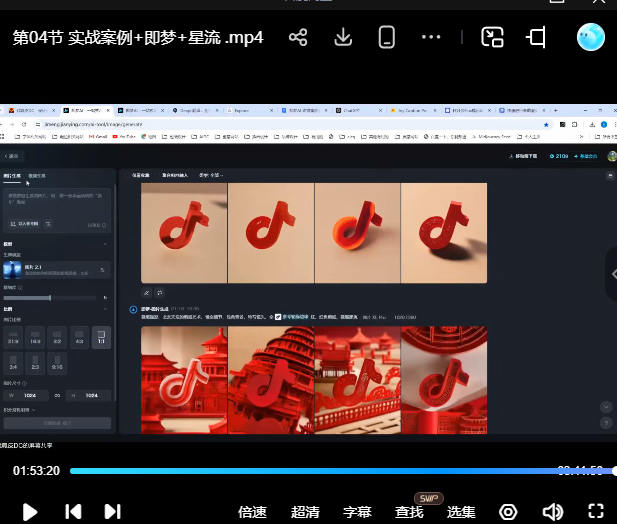Click the picture-in-picture mini window icon

click(492, 38)
